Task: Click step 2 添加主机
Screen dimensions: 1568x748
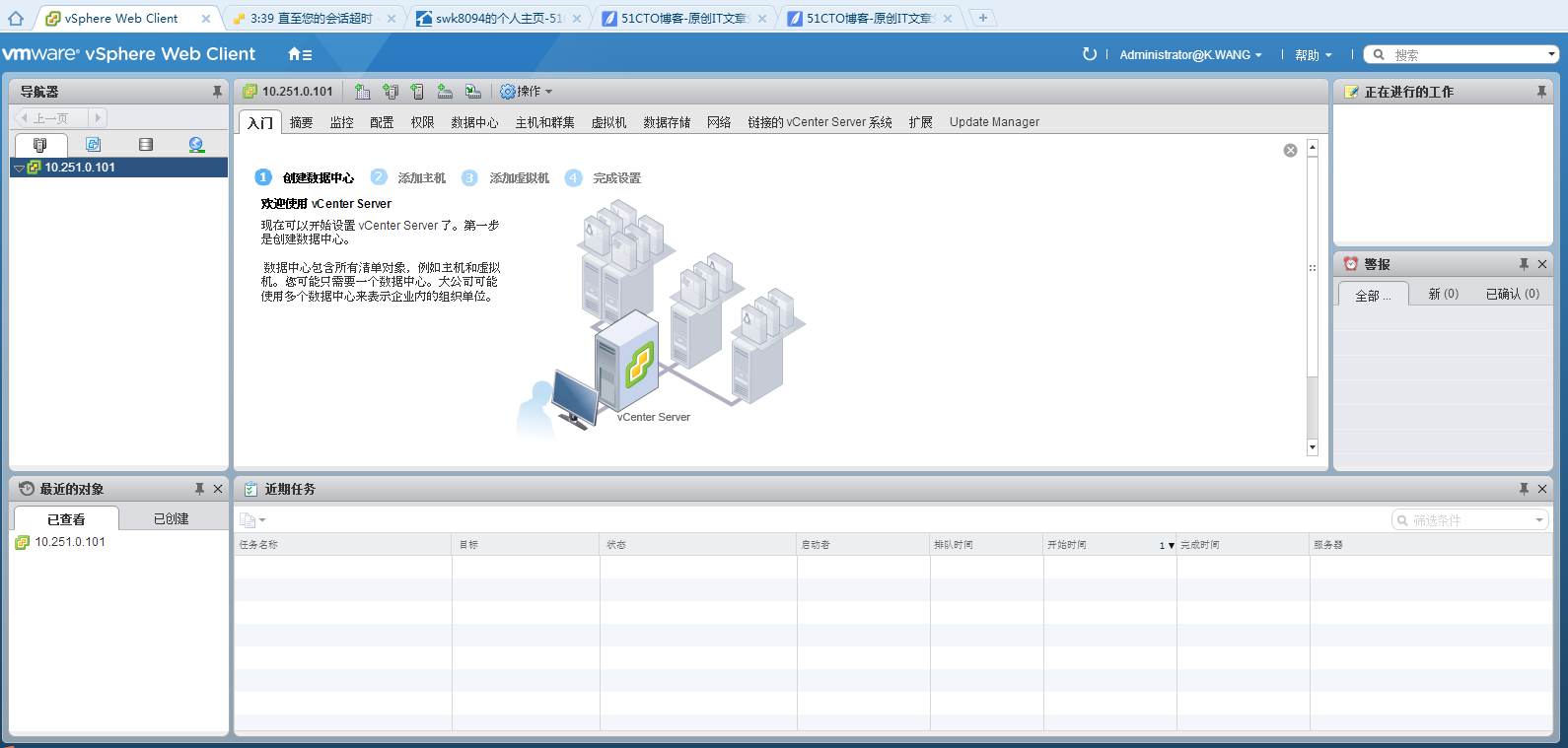Action: [x=408, y=177]
